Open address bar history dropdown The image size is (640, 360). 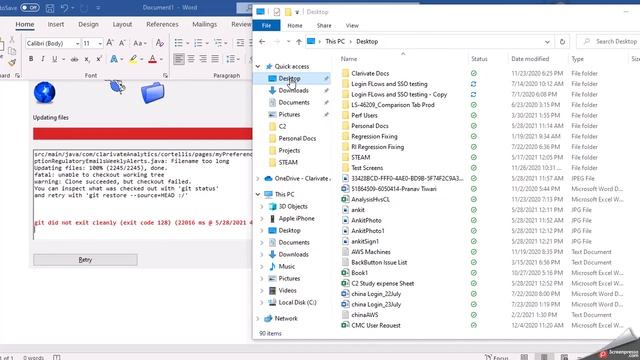(547, 42)
